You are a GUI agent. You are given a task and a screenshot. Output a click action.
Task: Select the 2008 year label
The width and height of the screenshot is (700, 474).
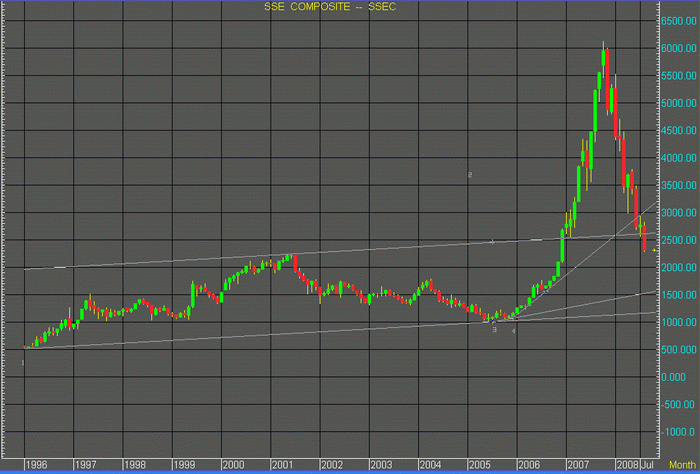click(627, 465)
